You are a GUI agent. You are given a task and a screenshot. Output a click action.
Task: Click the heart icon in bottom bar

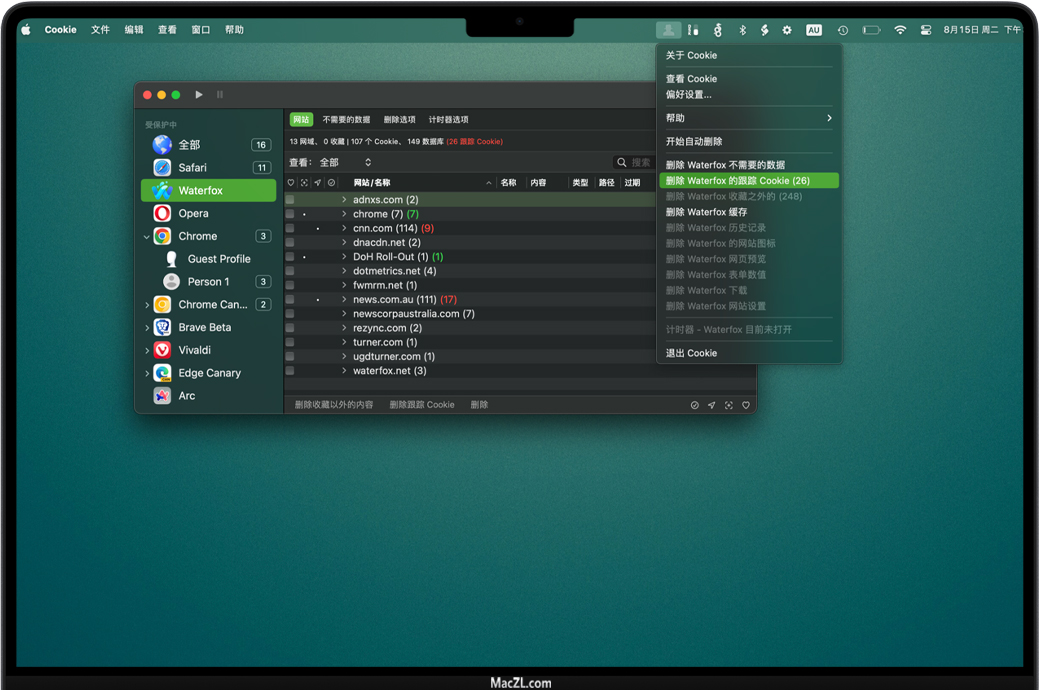[746, 405]
